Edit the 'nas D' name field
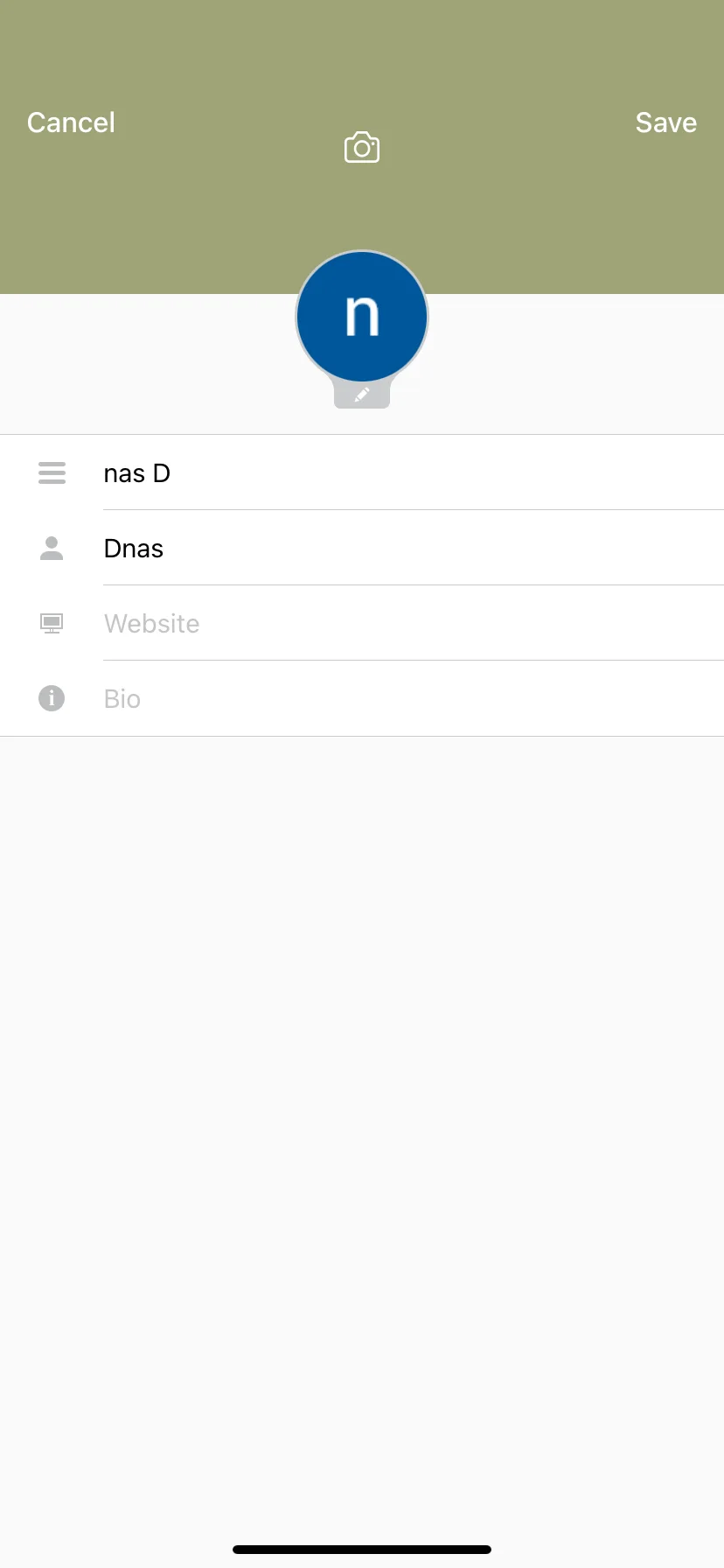 [x=414, y=473]
